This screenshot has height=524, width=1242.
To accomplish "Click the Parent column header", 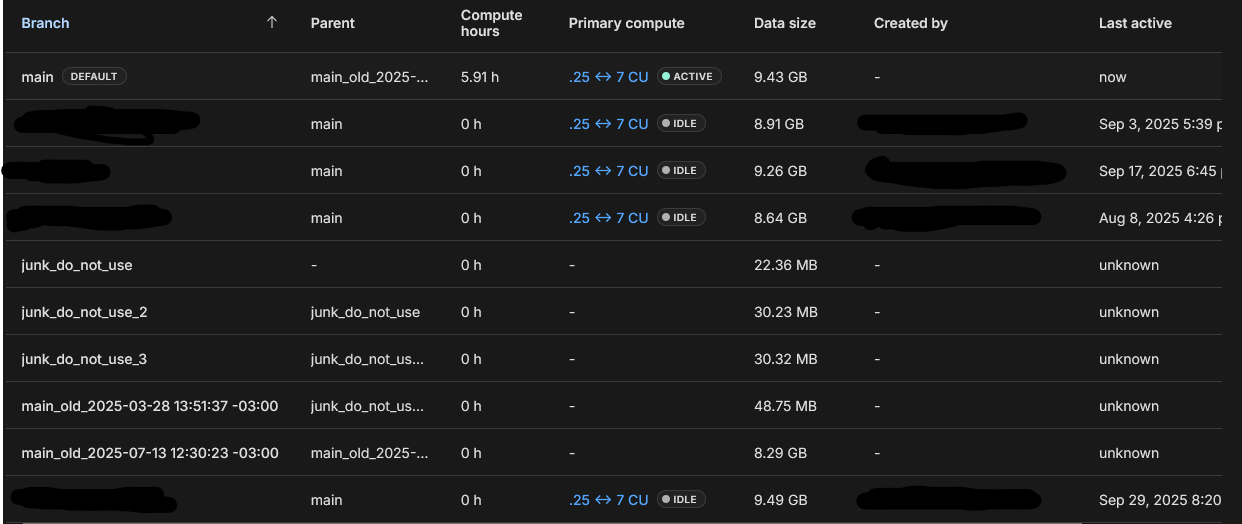I will pos(333,23).
